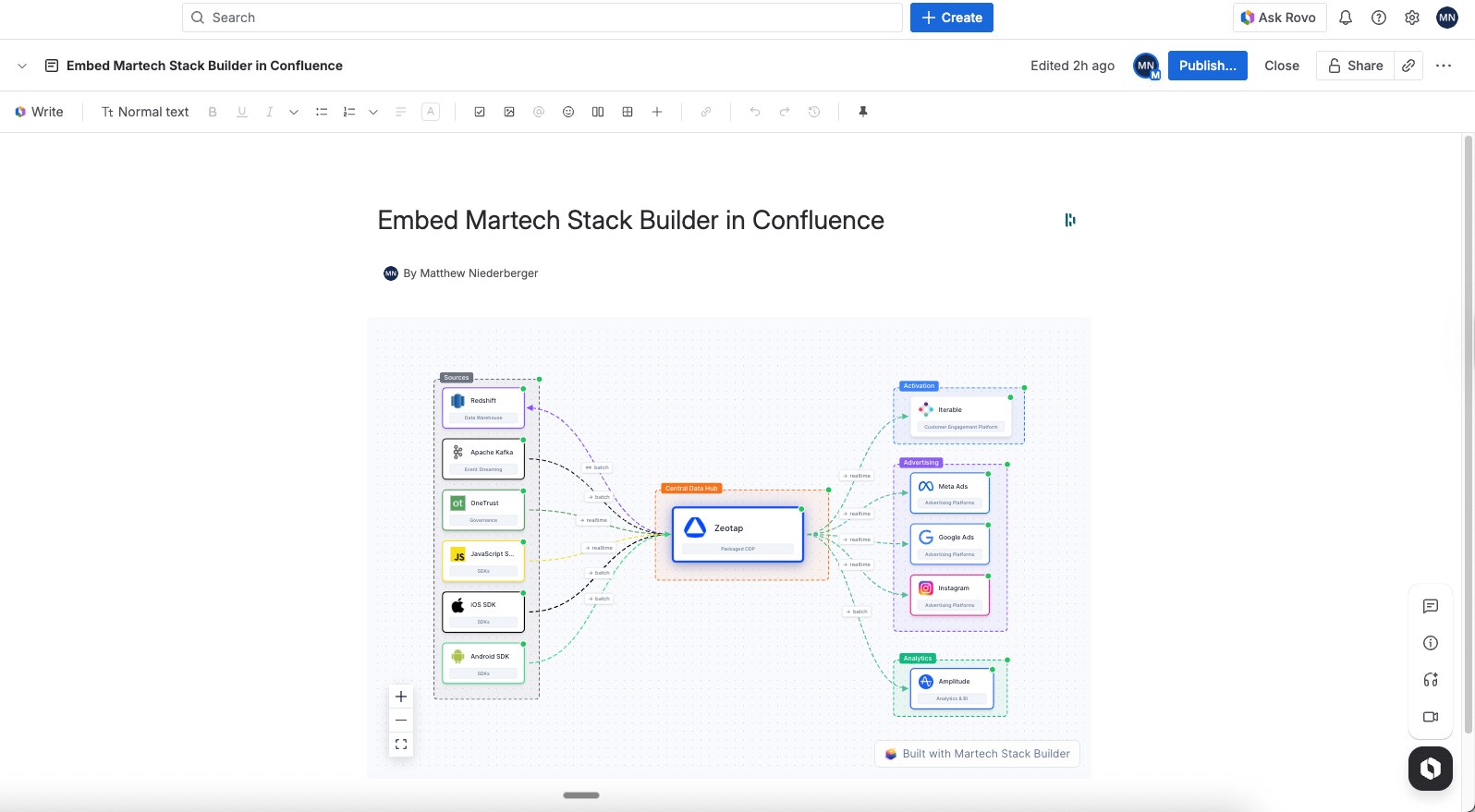Open the emoji picker

(x=568, y=112)
